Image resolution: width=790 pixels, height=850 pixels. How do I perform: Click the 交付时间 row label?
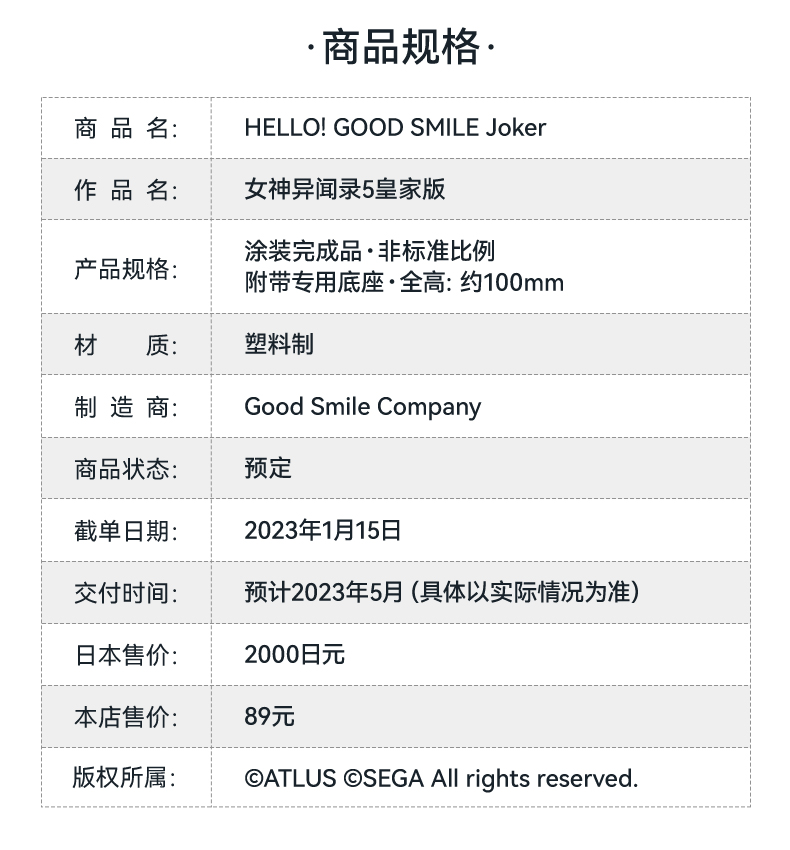pos(125,593)
